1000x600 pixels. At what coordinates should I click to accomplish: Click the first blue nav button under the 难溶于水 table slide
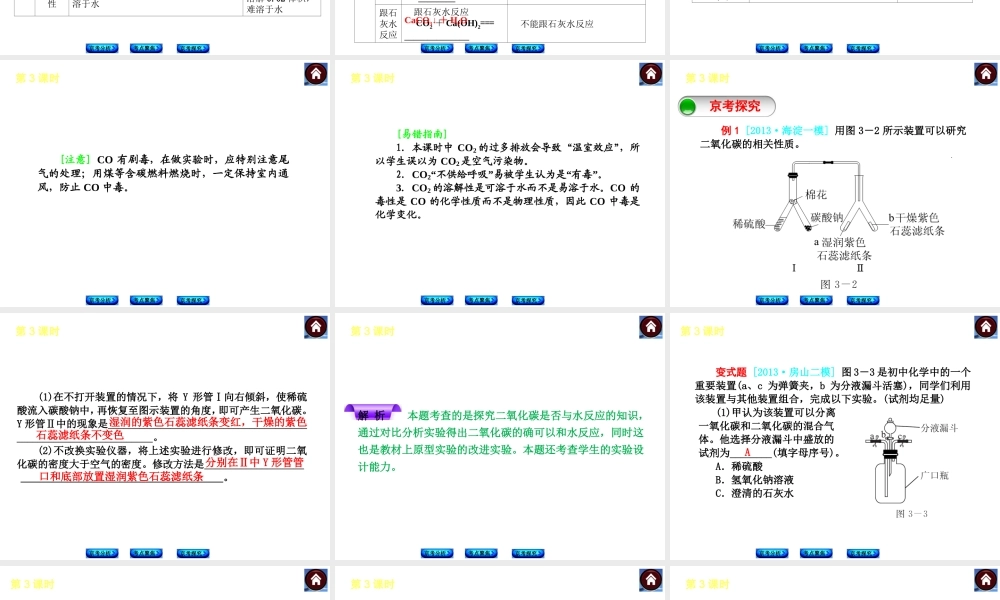click(x=102, y=48)
